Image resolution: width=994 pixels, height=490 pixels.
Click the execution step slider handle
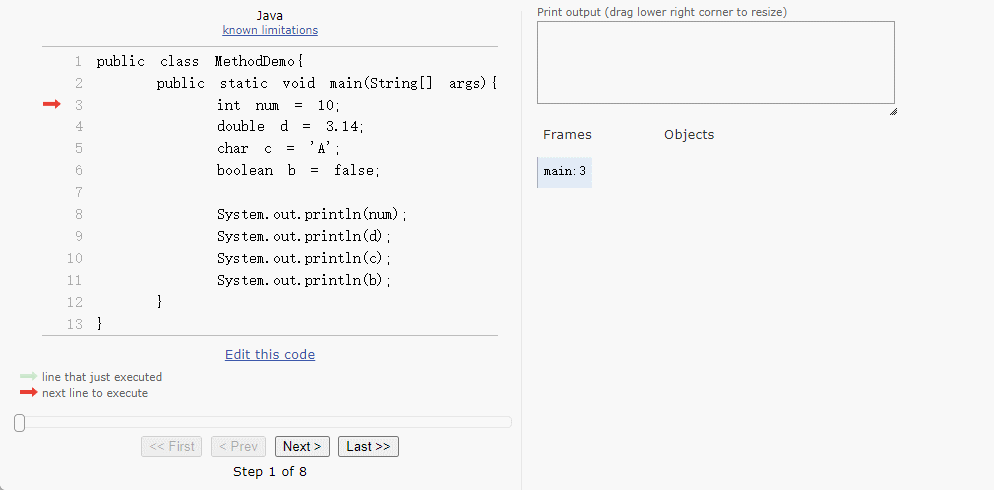[x=19, y=423]
